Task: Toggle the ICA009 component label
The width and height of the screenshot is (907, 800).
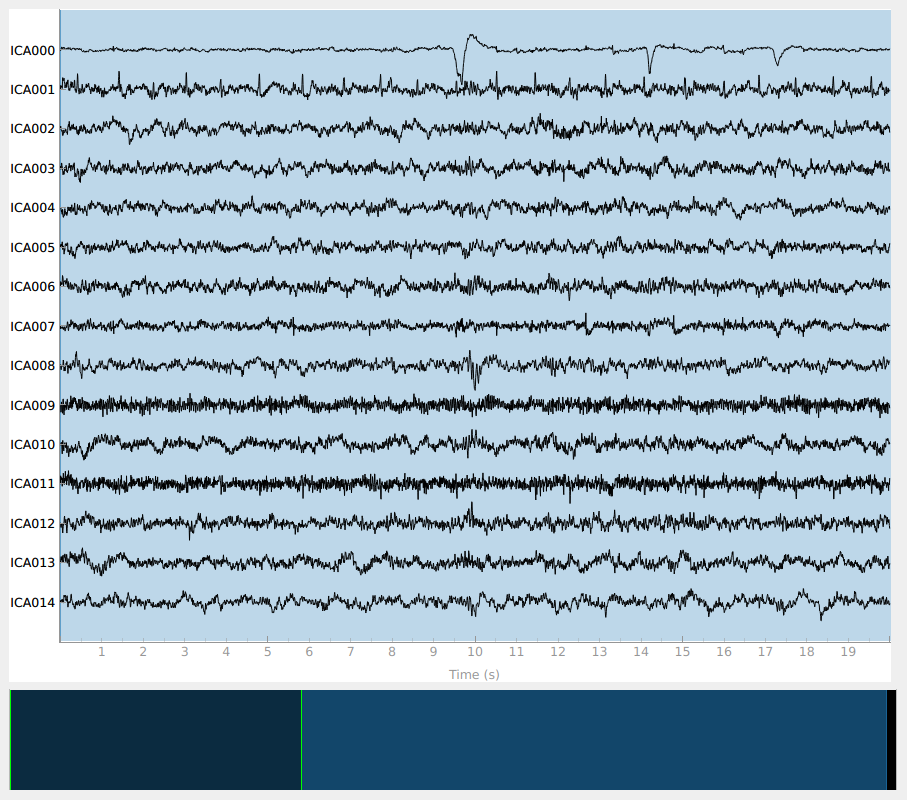Action: coord(32,405)
